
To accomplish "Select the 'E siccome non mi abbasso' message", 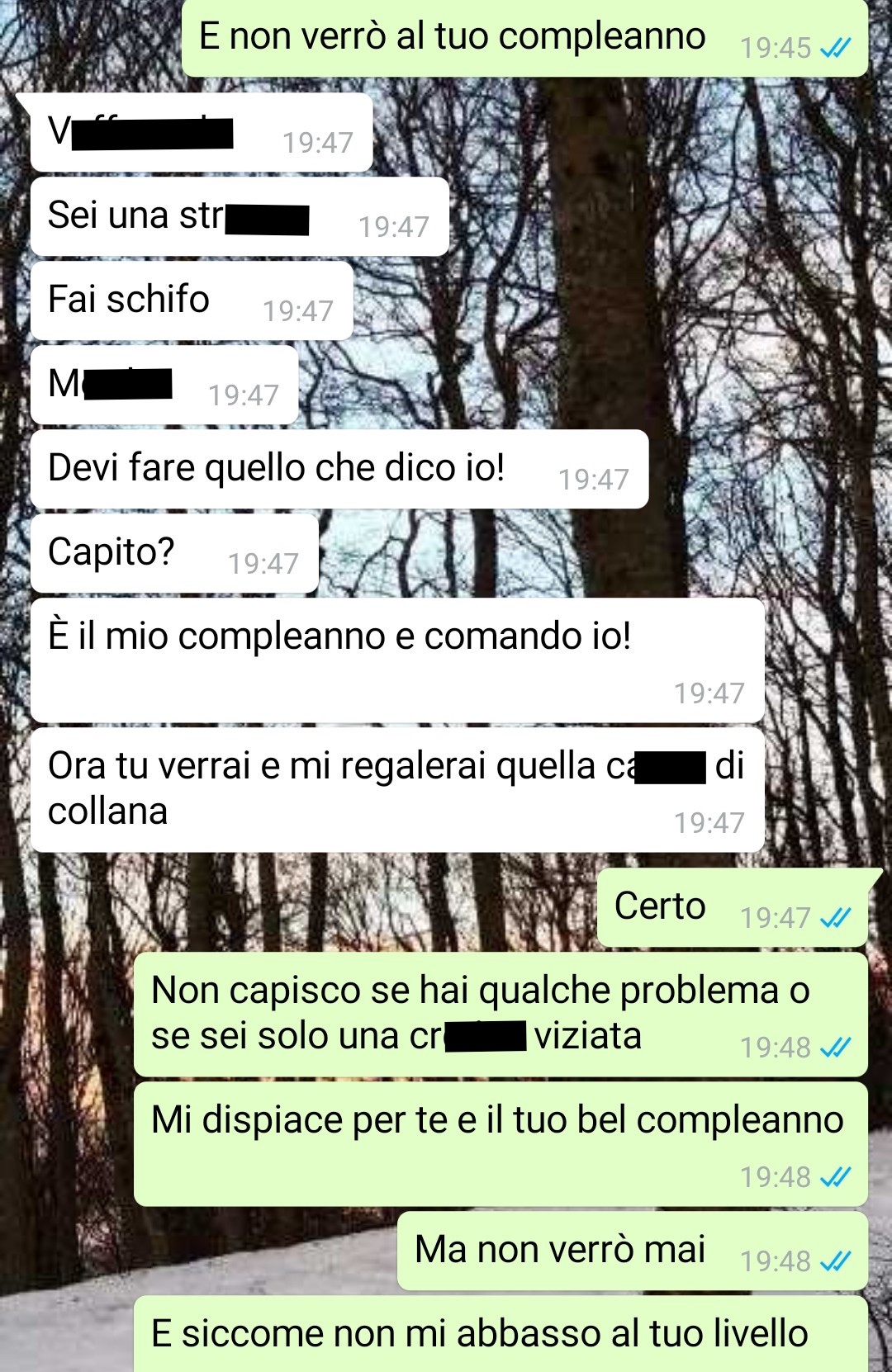I will pyautogui.click(x=501, y=1334).
